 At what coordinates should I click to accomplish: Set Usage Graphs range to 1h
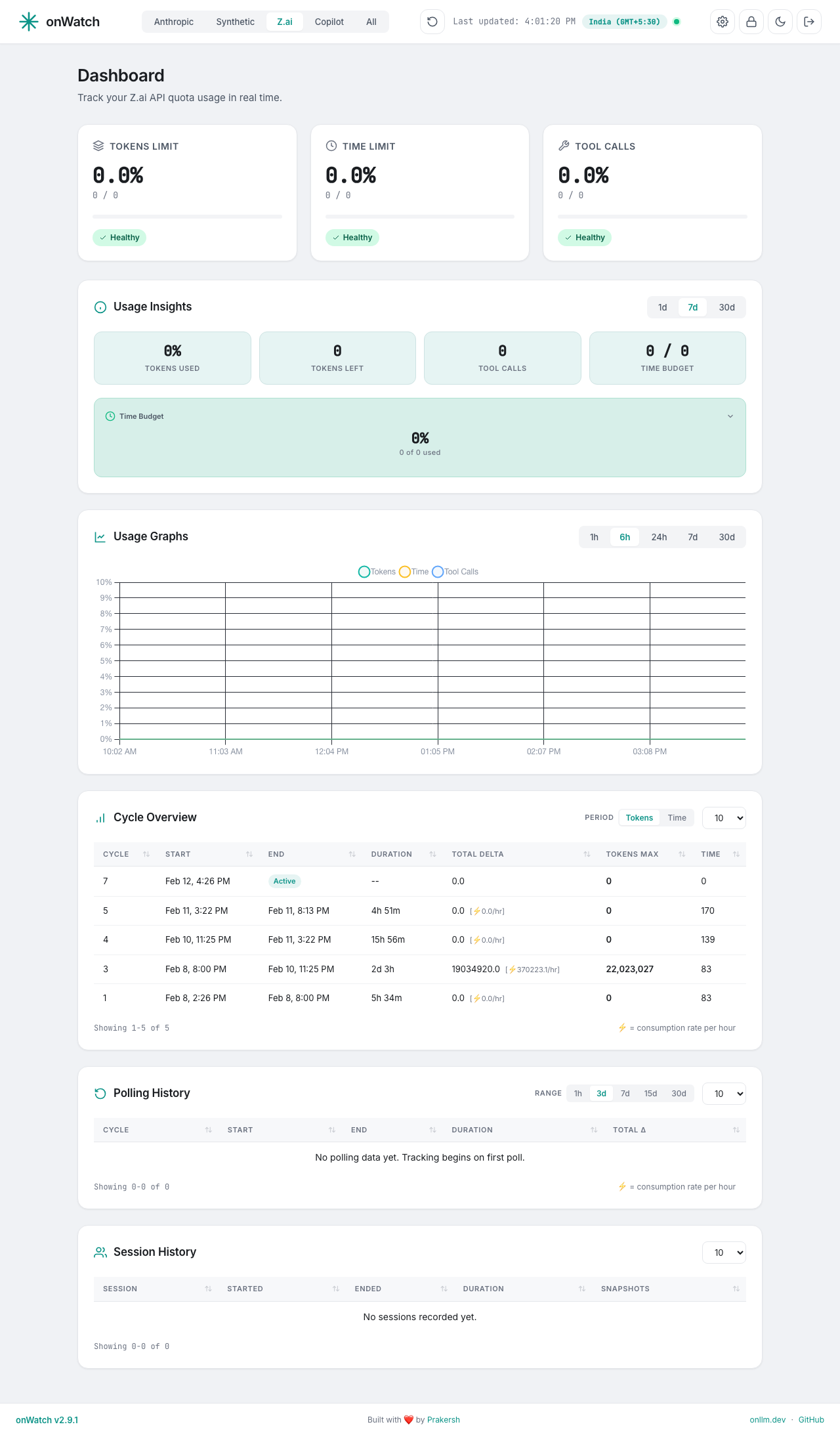pos(594,537)
